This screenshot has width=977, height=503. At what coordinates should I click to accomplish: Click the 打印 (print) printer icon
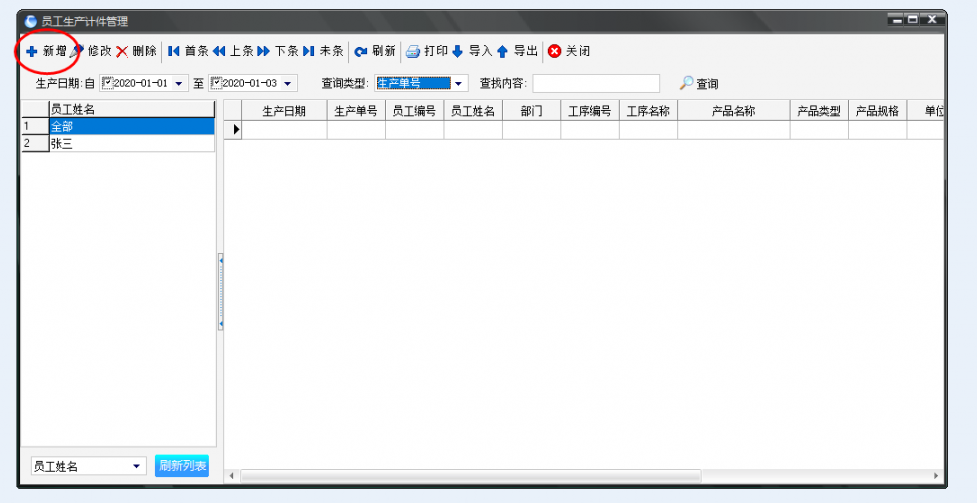412,52
